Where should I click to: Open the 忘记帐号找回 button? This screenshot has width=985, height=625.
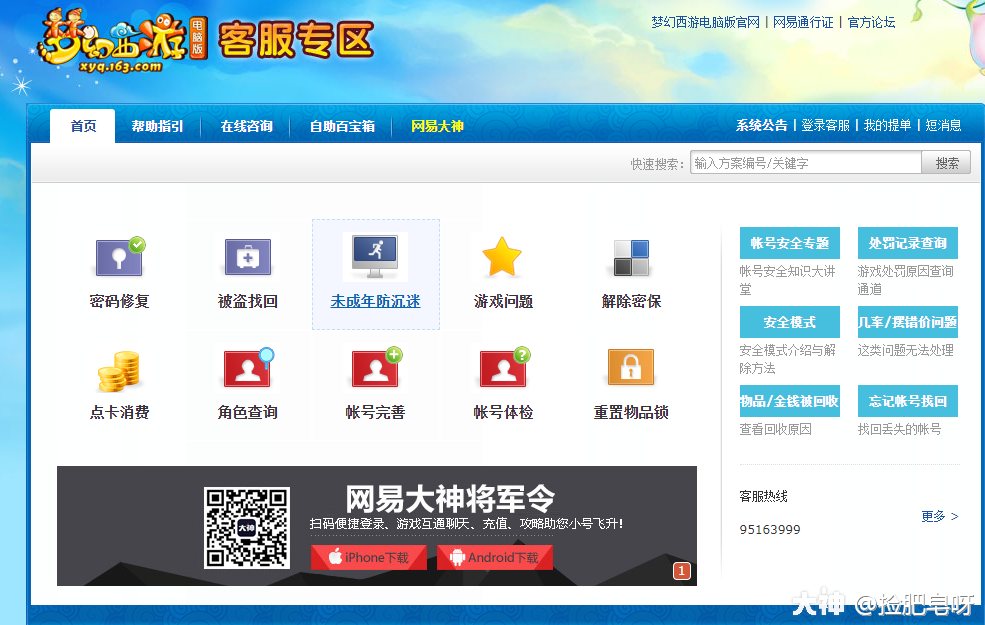tap(908, 401)
